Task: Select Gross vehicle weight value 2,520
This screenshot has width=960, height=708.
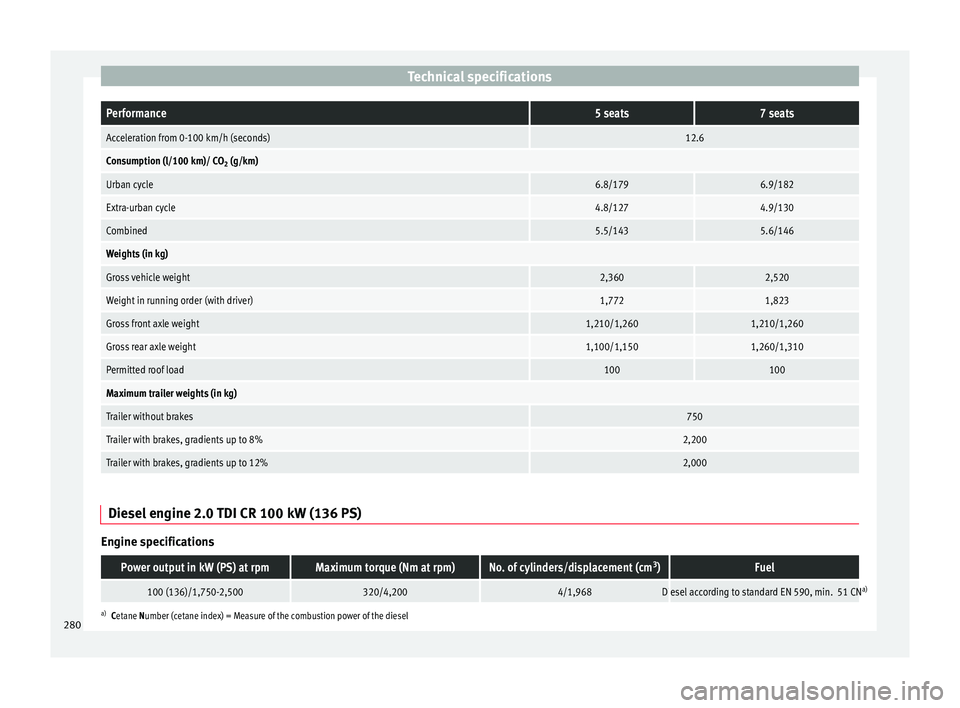Action: 776,277
